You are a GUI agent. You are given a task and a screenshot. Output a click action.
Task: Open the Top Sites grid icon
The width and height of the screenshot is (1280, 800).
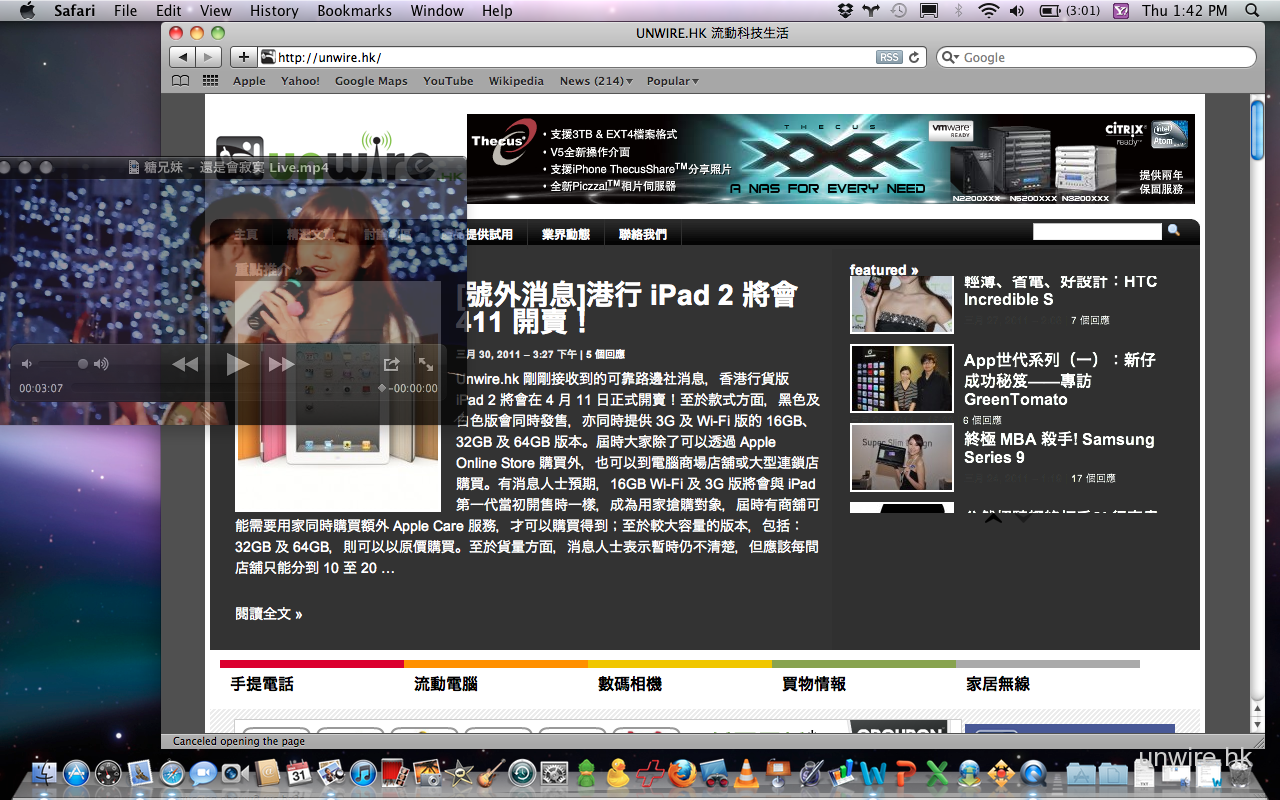click(210, 81)
